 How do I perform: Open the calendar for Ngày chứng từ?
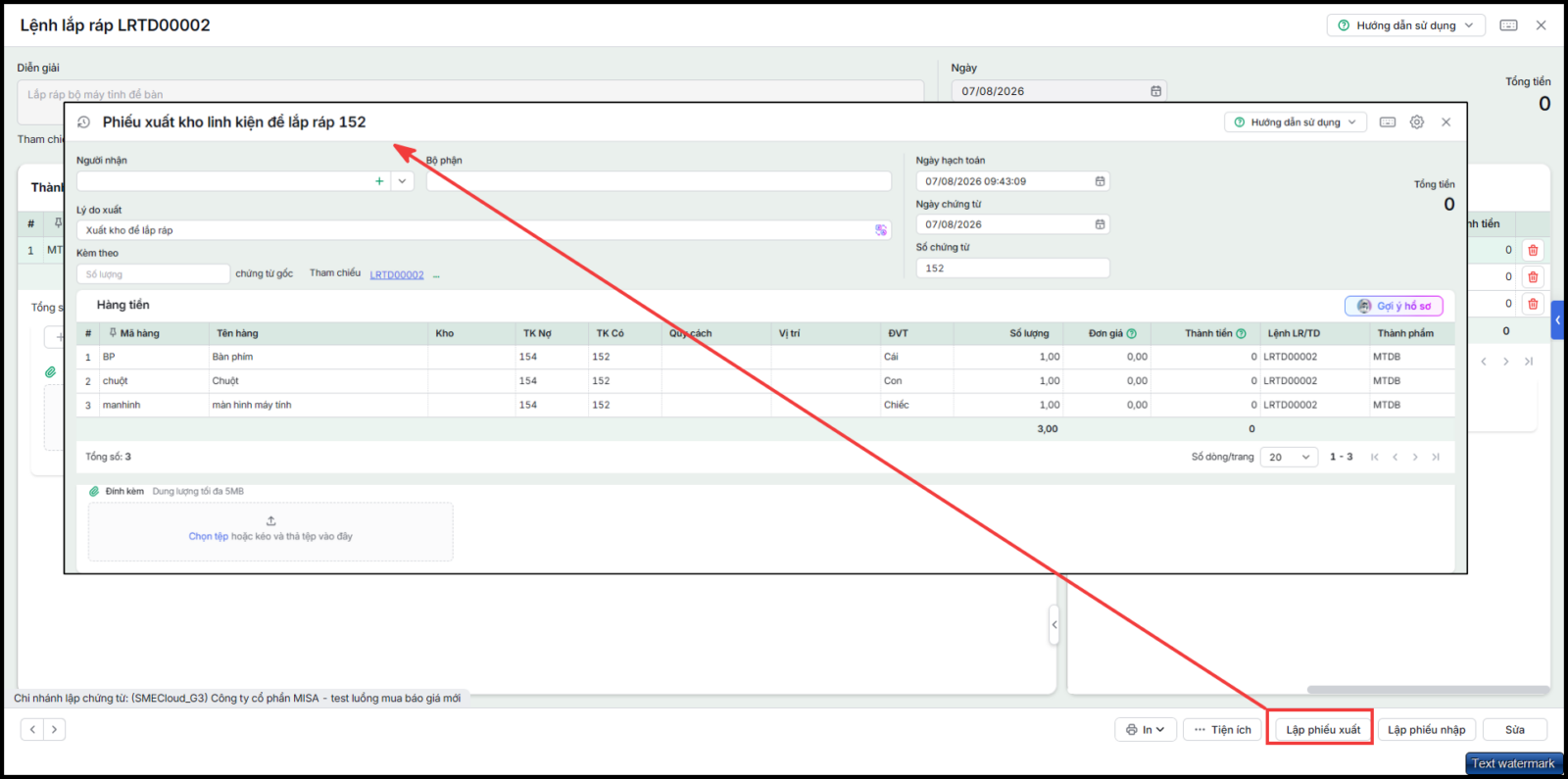point(1100,224)
